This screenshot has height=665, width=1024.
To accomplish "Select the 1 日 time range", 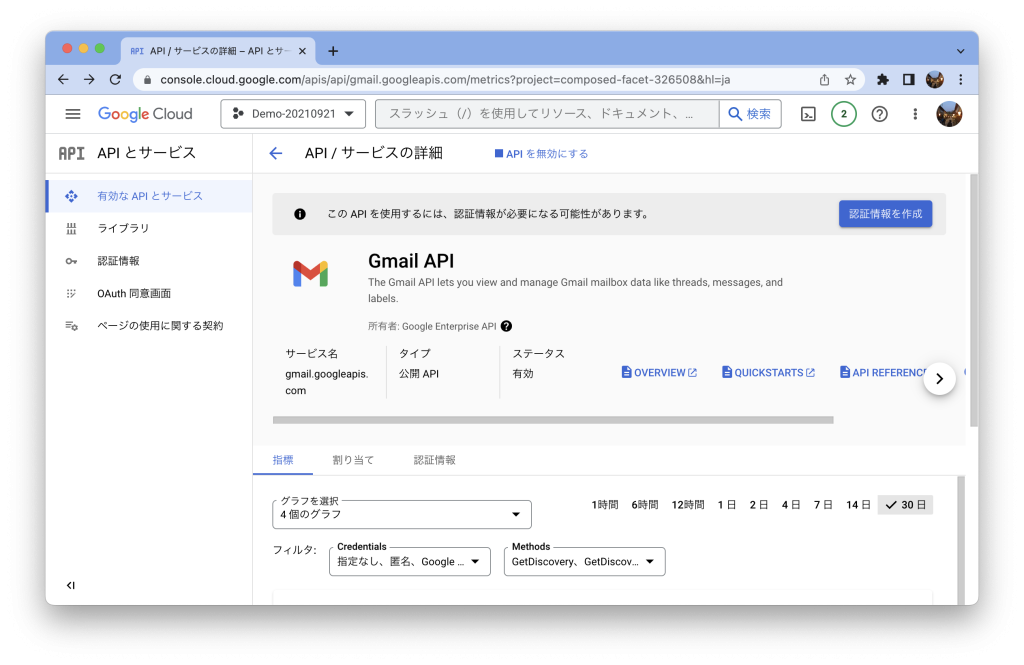I will pyautogui.click(x=726, y=505).
